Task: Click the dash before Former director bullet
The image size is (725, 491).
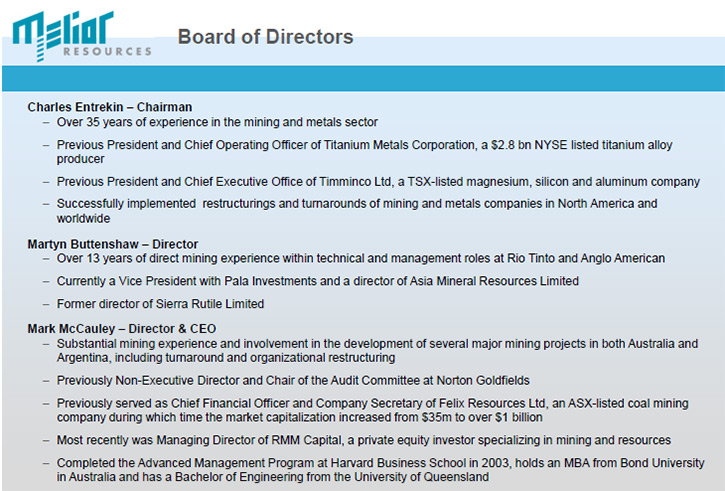Action: 46,304
